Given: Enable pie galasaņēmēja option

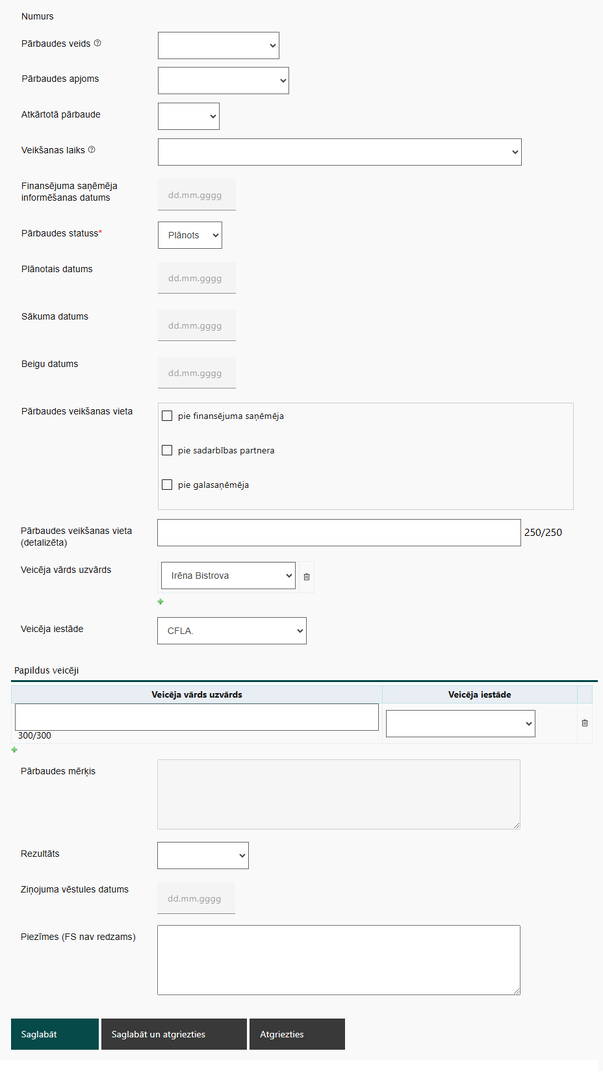Looking at the screenshot, I should [167, 485].
